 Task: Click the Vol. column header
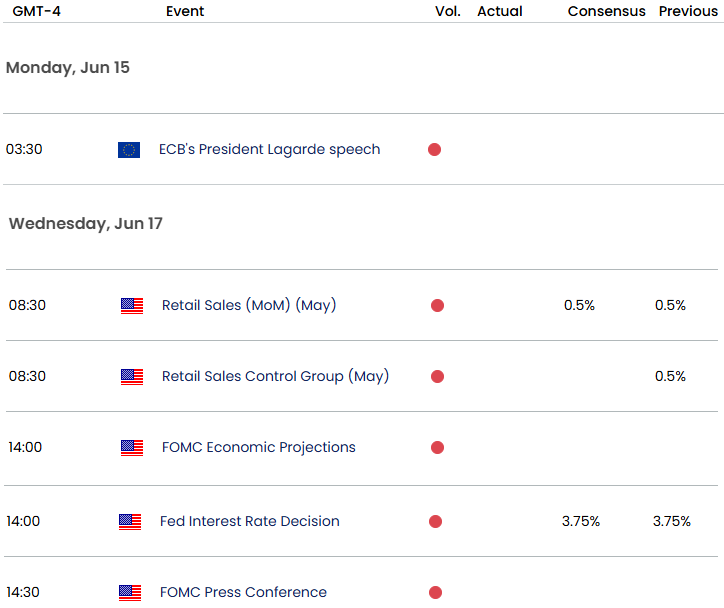448,11
